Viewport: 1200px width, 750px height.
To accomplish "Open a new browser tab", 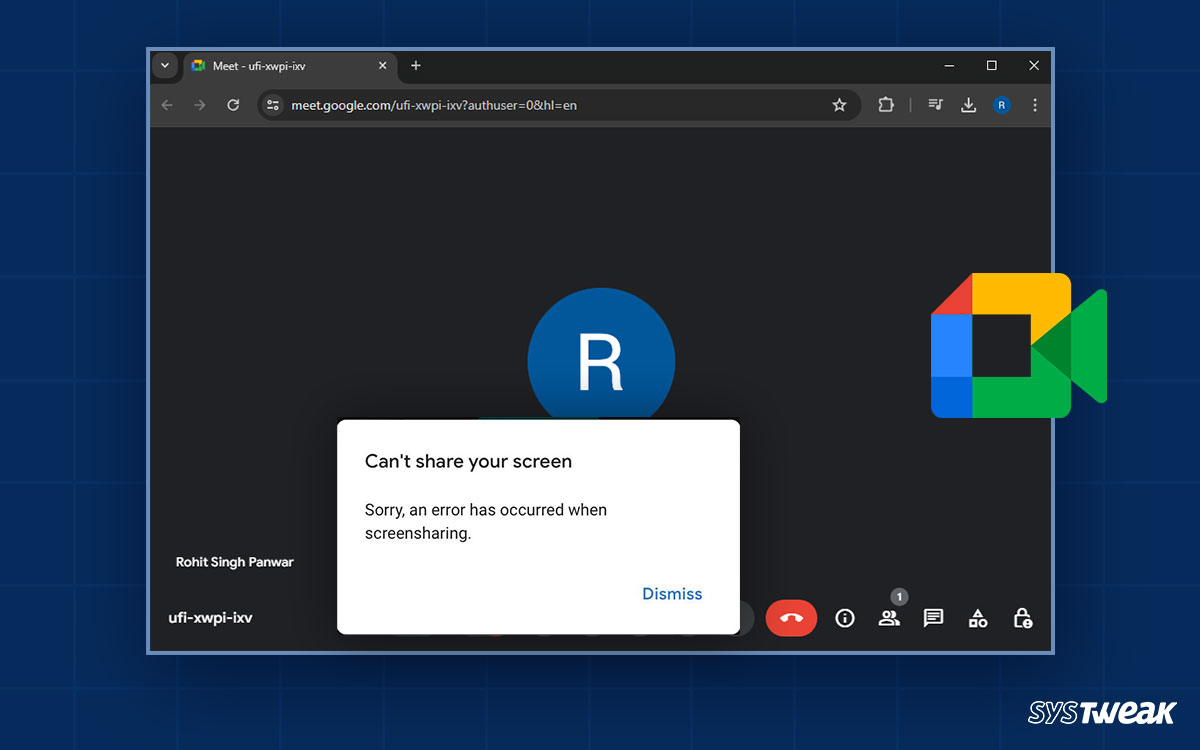I will click(x=416, y=65).
